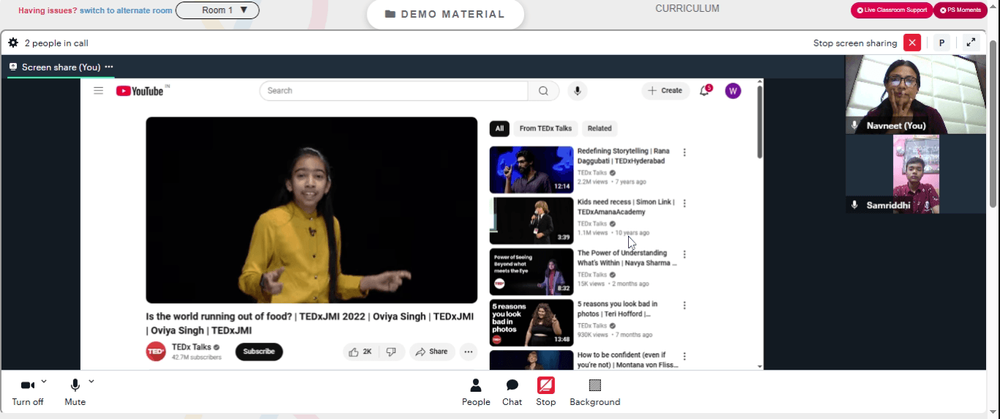Stop screen sharing with bottom Stop icon
The image size is (1000, 419).
(x=546, y=392)
